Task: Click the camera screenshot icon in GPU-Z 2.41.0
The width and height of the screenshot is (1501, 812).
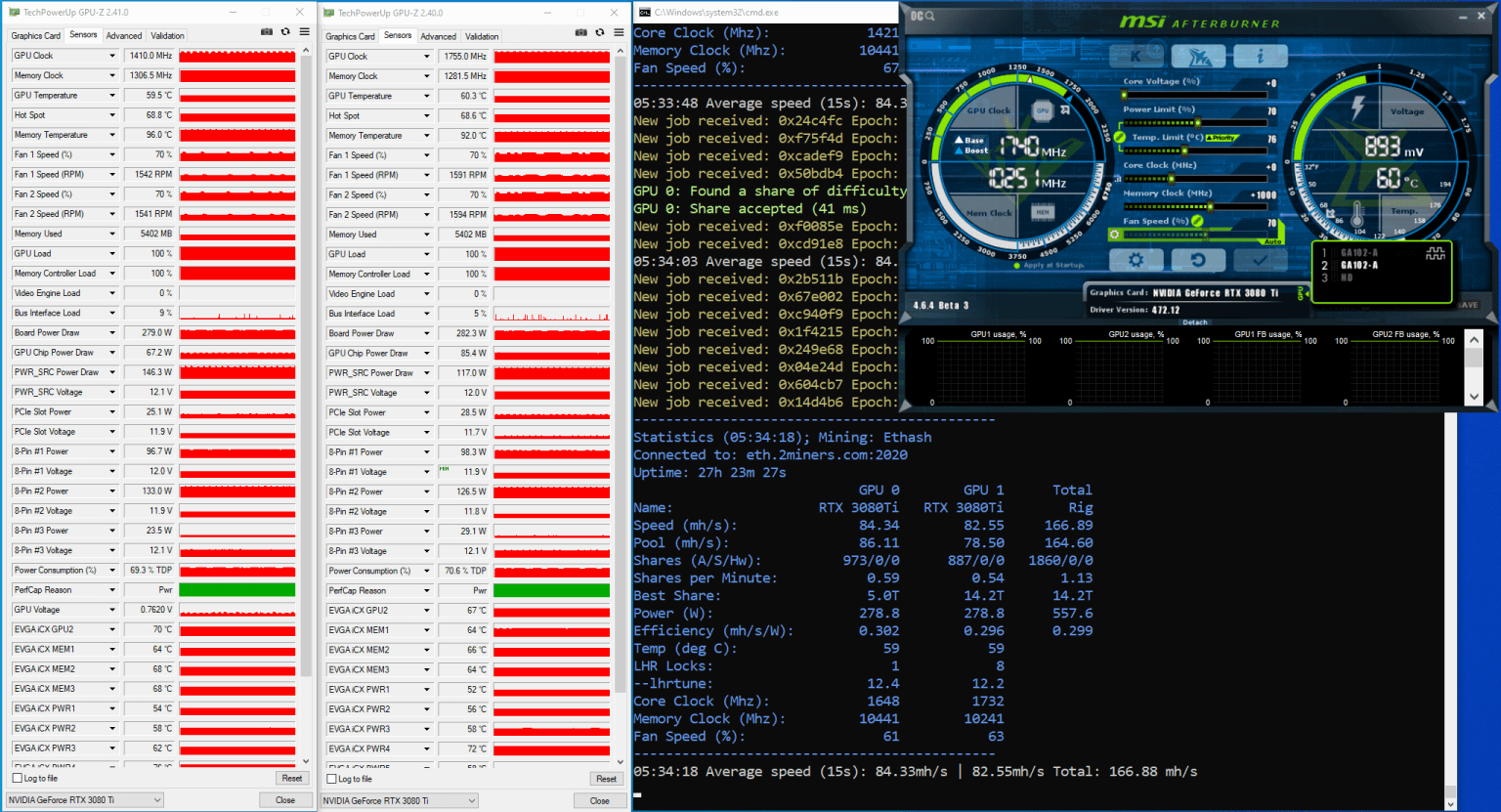Action: tap(266, 31)
